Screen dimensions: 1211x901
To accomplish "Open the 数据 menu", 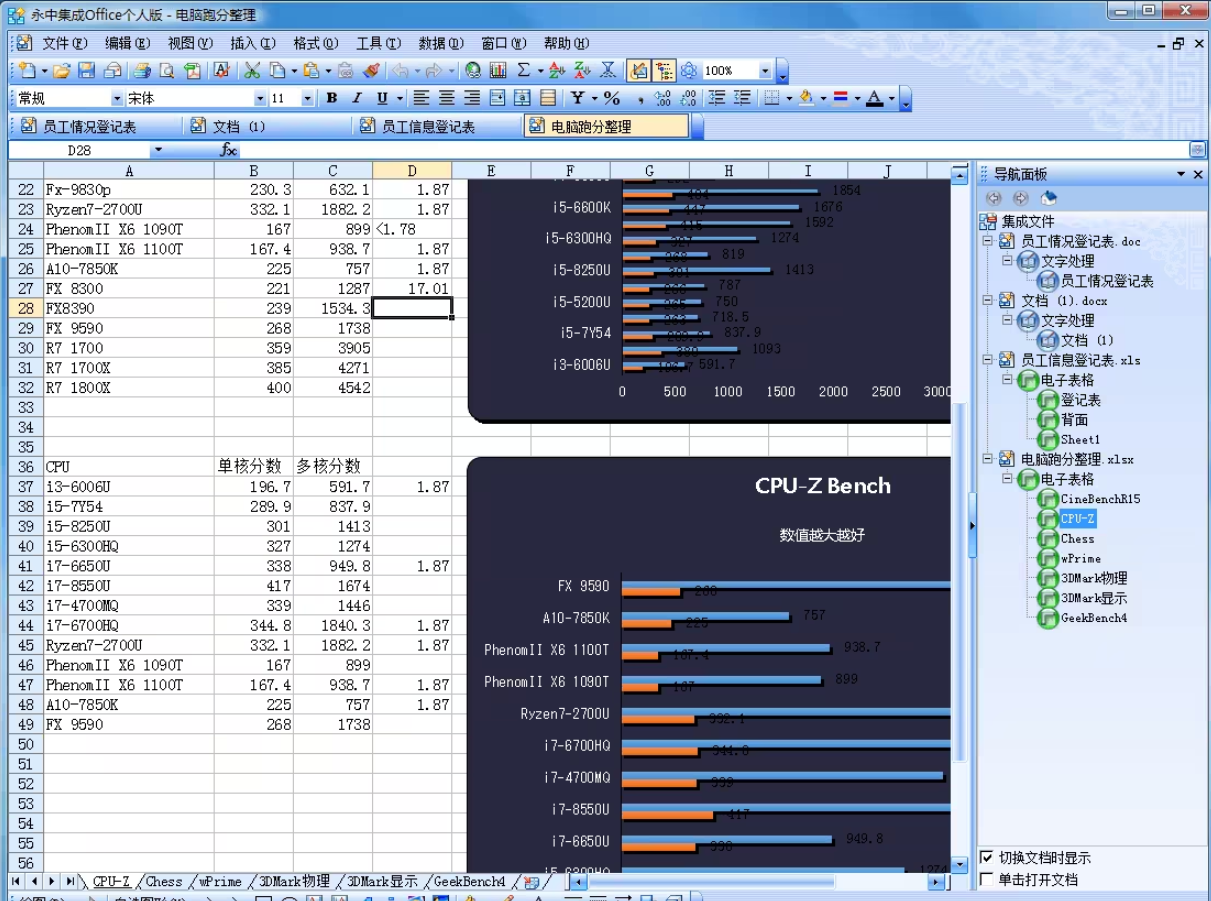I will click(440, 44).
